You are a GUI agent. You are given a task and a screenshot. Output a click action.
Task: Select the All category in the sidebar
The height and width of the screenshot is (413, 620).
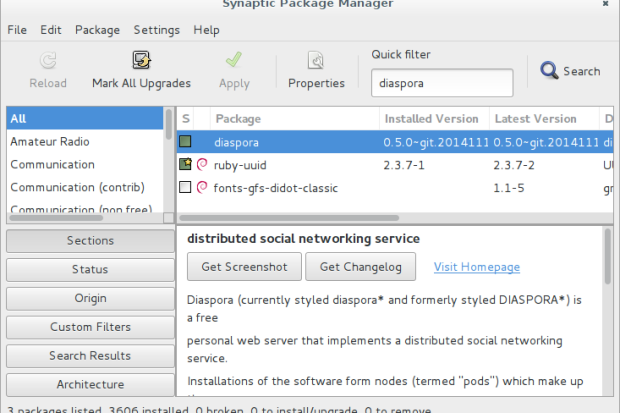coord(85,118)
